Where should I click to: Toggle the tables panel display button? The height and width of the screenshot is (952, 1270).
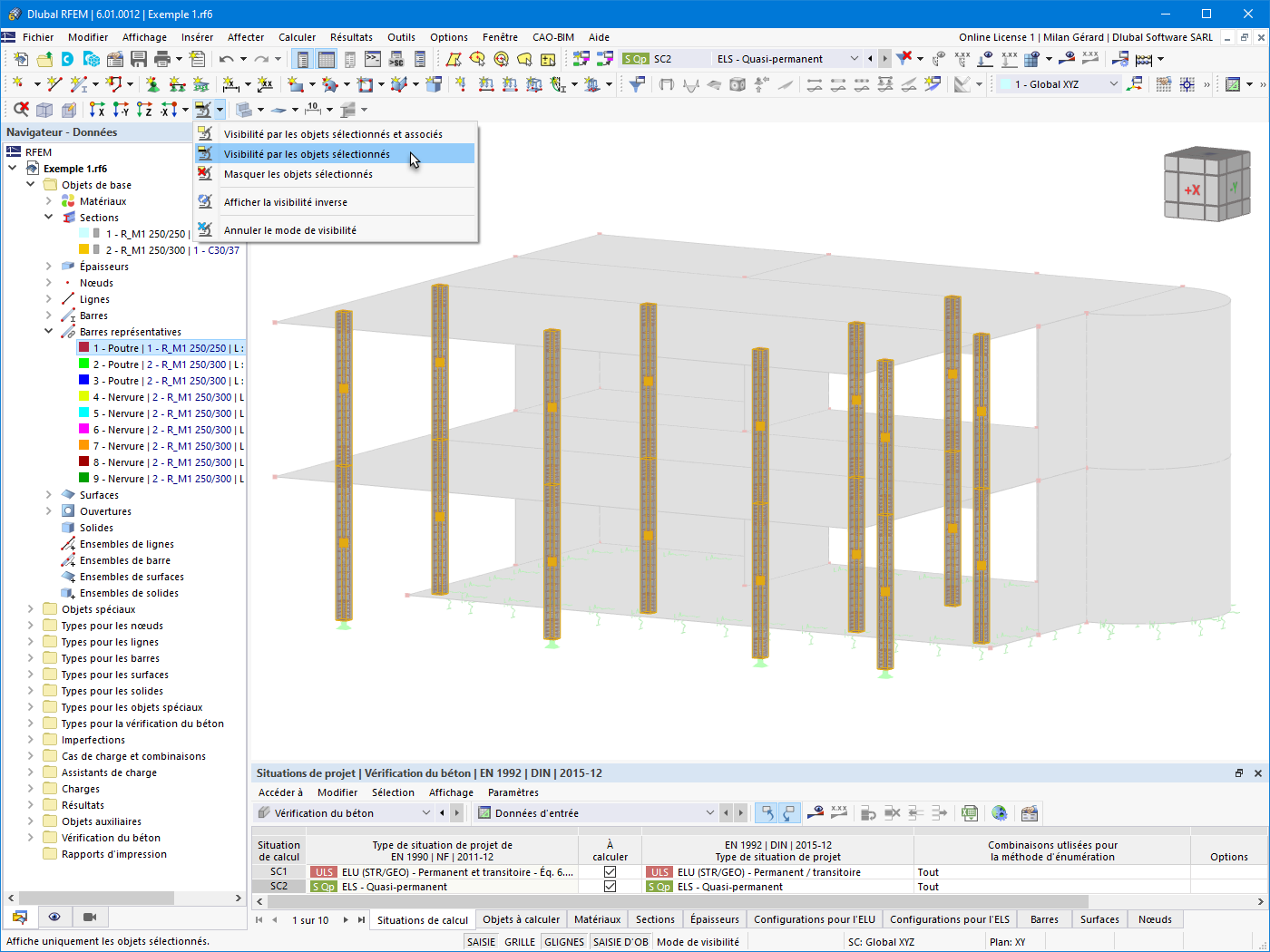click(x=327, y=59)
